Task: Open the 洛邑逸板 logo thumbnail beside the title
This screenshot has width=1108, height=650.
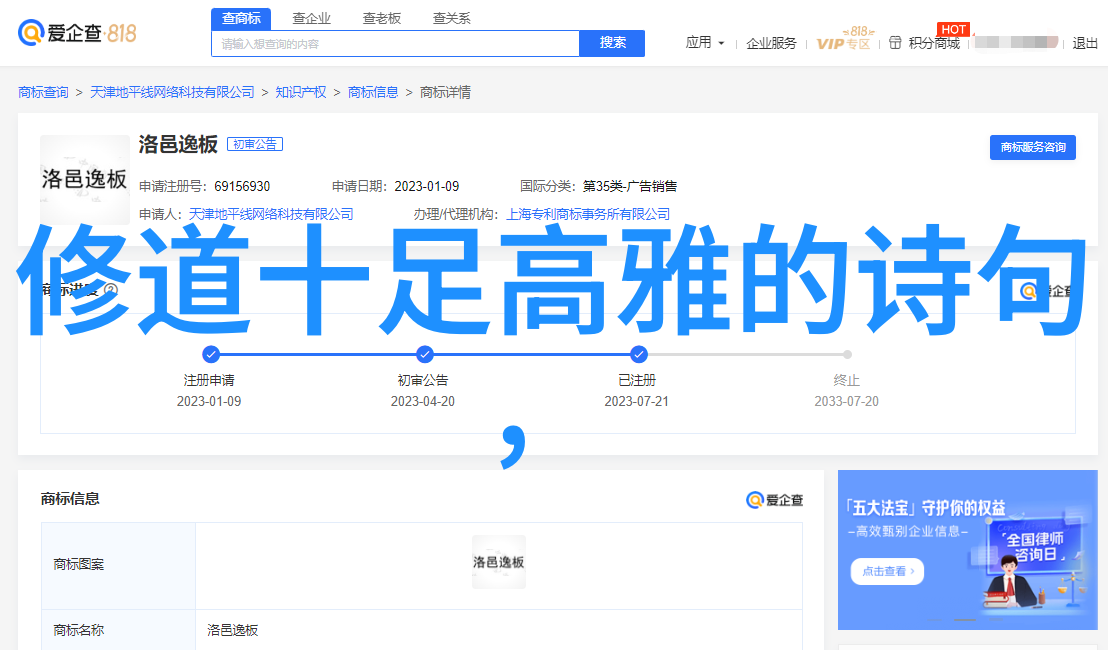Action: [85, 179]
